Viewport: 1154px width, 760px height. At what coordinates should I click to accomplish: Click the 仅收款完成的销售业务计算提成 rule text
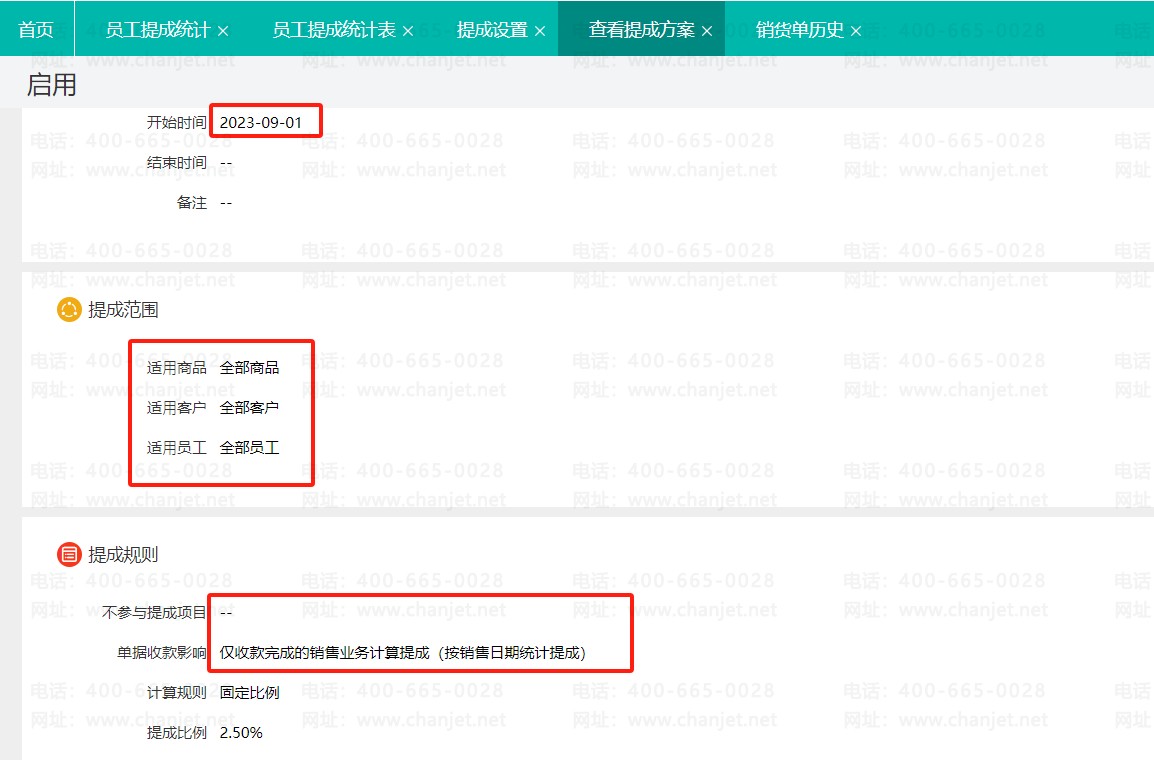402,652
